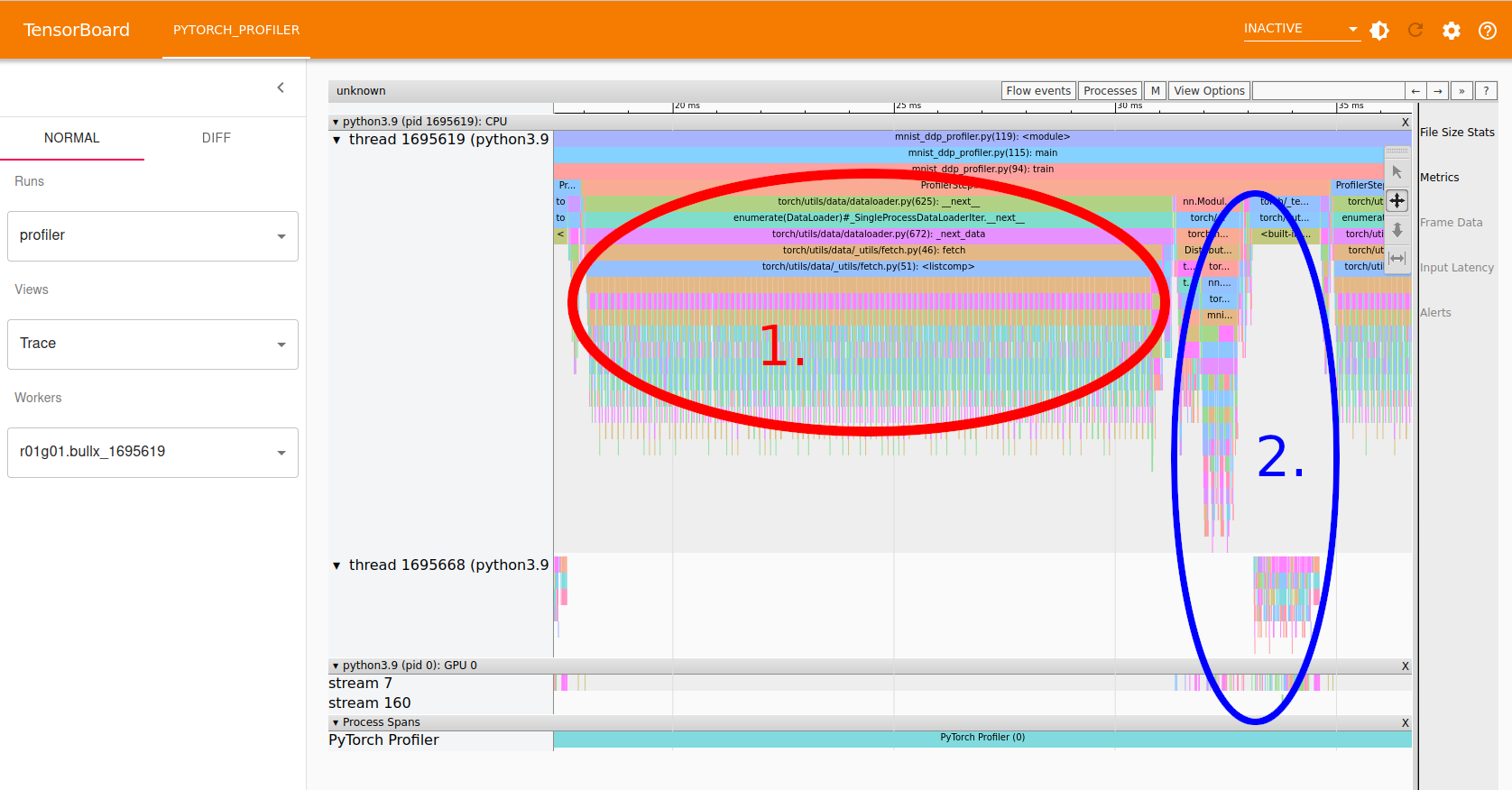1512x790 pixels.
Task: Open the TensorBoard help icon
Action: (1488, 31)
